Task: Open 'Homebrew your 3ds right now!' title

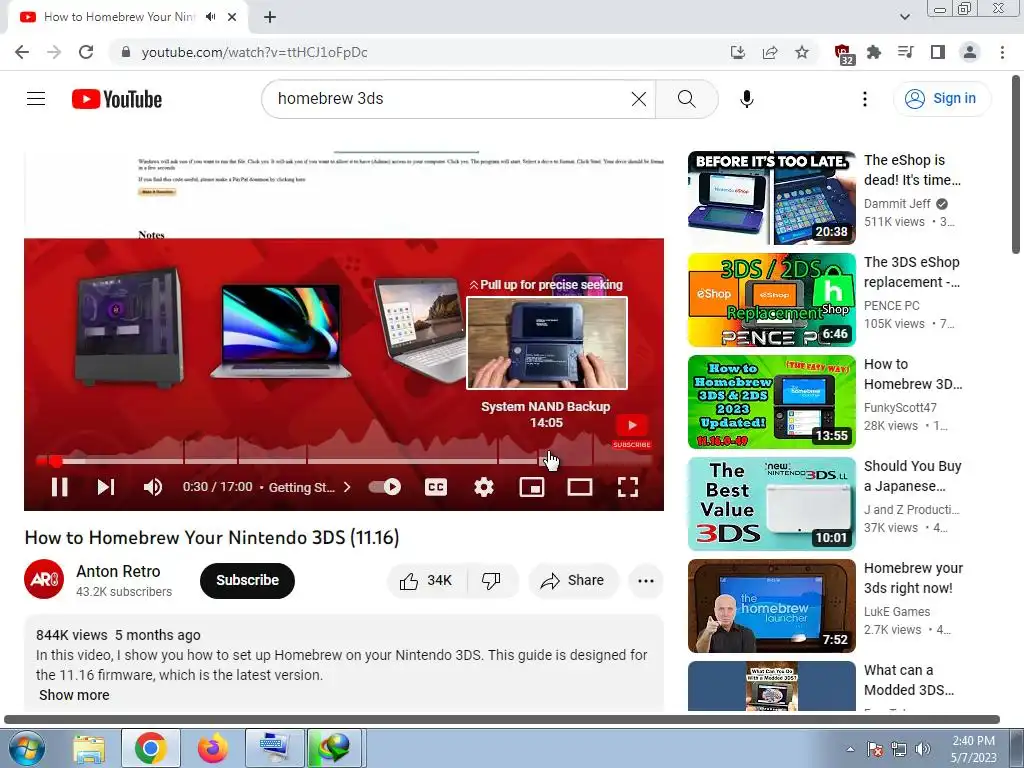Action: 913,578
